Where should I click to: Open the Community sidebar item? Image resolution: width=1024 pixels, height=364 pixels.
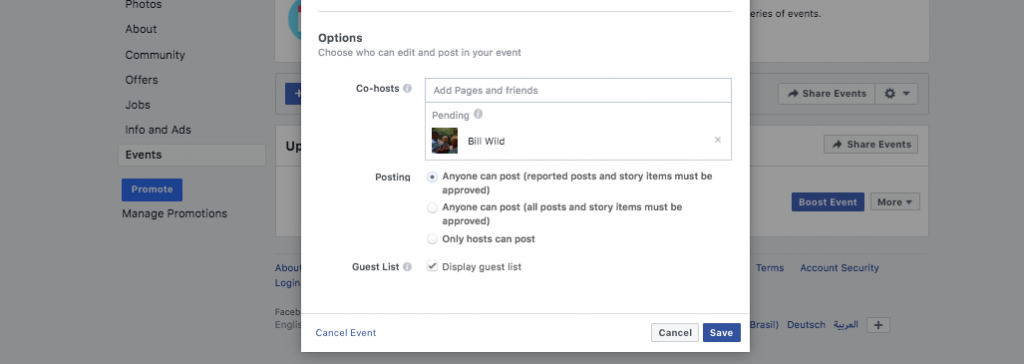(155, 55)
